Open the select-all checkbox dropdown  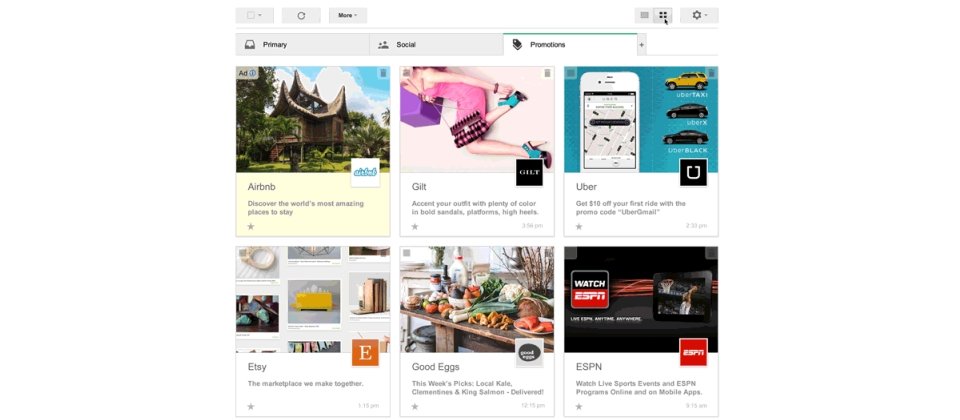tap(254, 15)
